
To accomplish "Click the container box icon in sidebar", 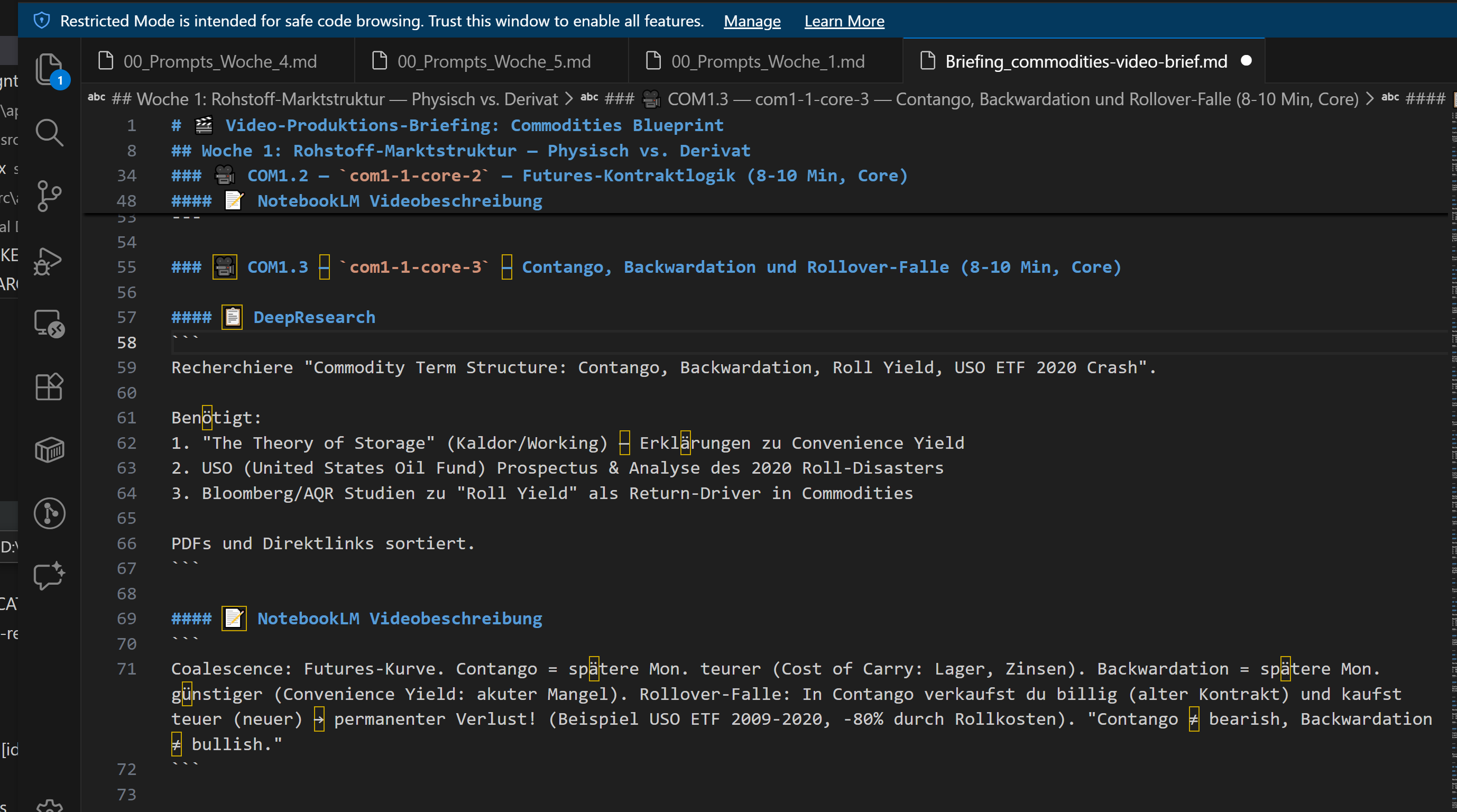I will pos(50,450).
